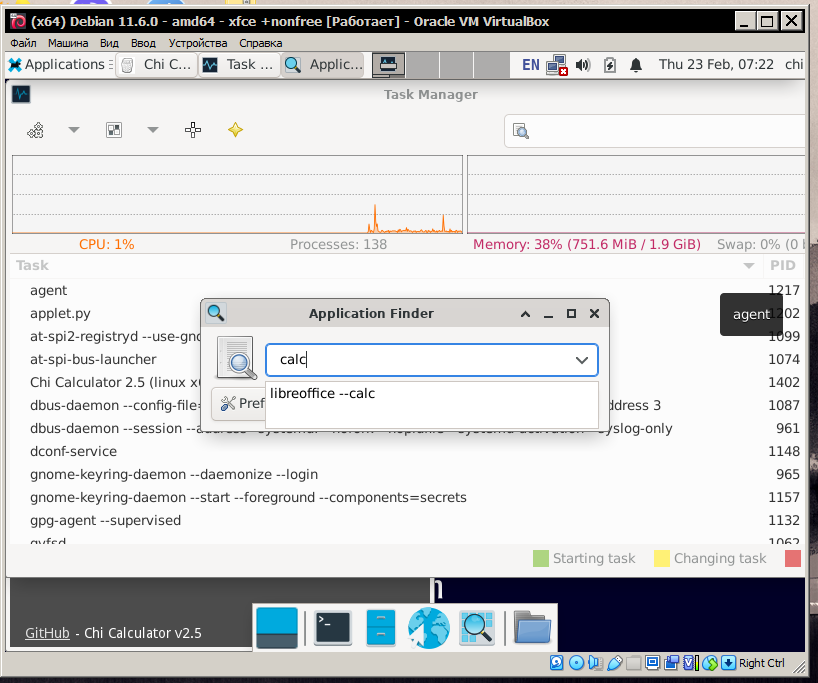This screenshot has width=818, height=683.
Task: Click the Task Manager filter magnifier icon
Action: pyautogui.click(x=521, y=131)
